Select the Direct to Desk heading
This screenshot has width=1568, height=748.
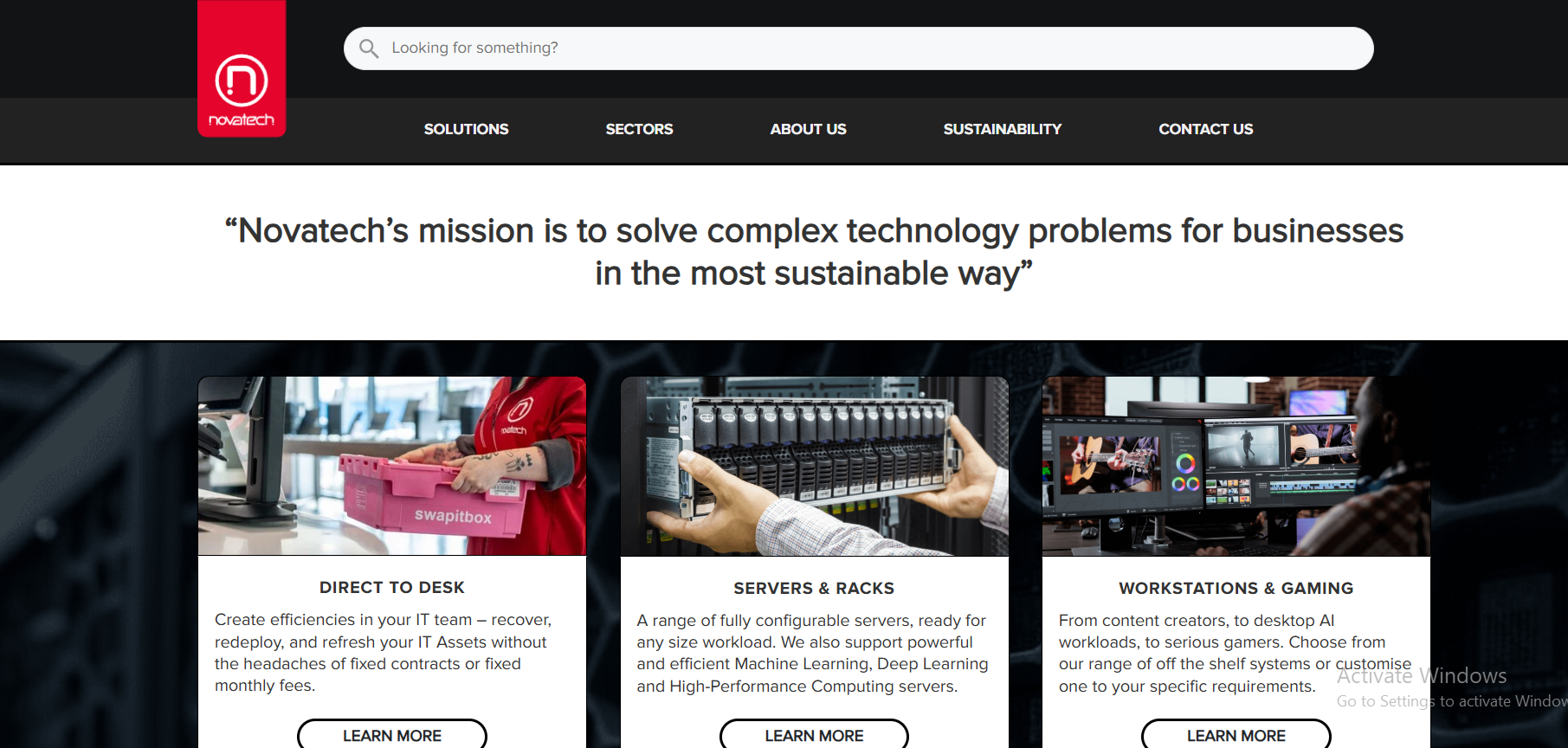point(392,588)
